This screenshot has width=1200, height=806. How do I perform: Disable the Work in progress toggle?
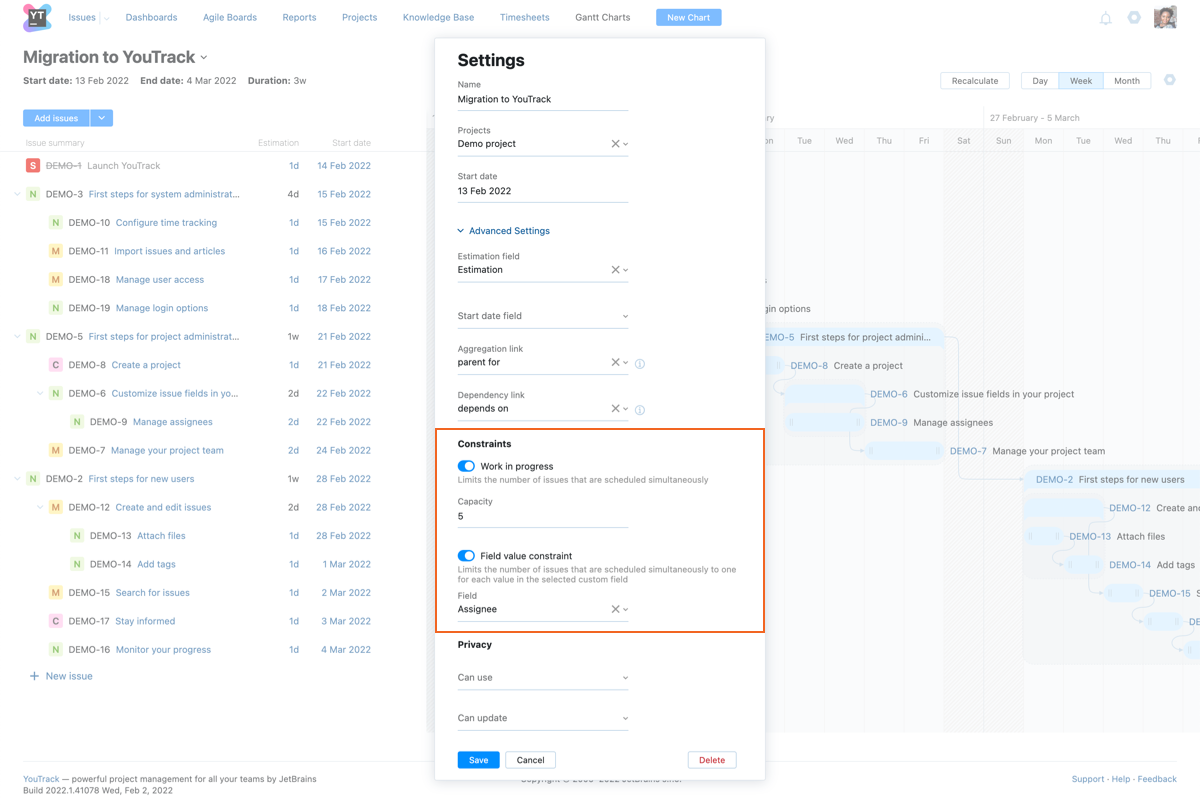point(466,466)
